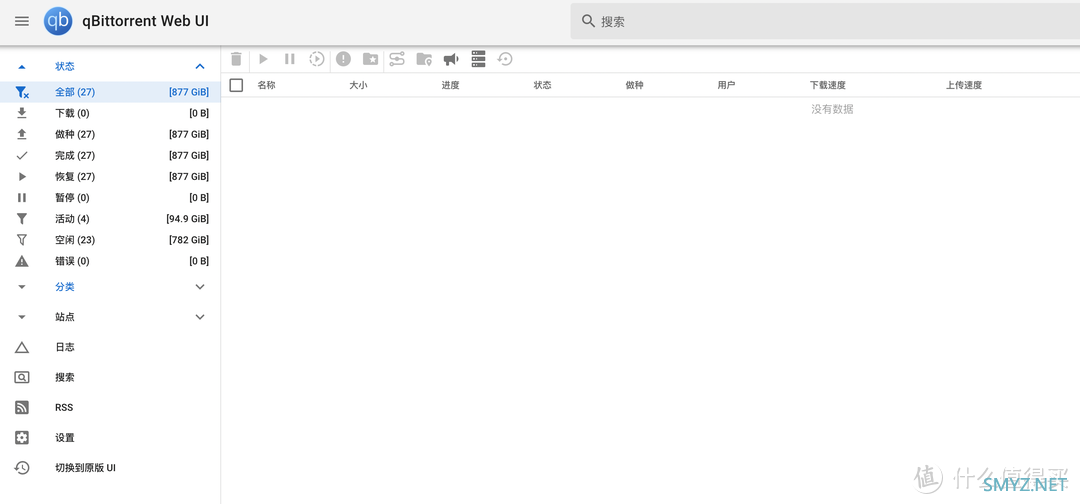
Task: Select the 恢复 (27) filter
Action: coord(110,176)
